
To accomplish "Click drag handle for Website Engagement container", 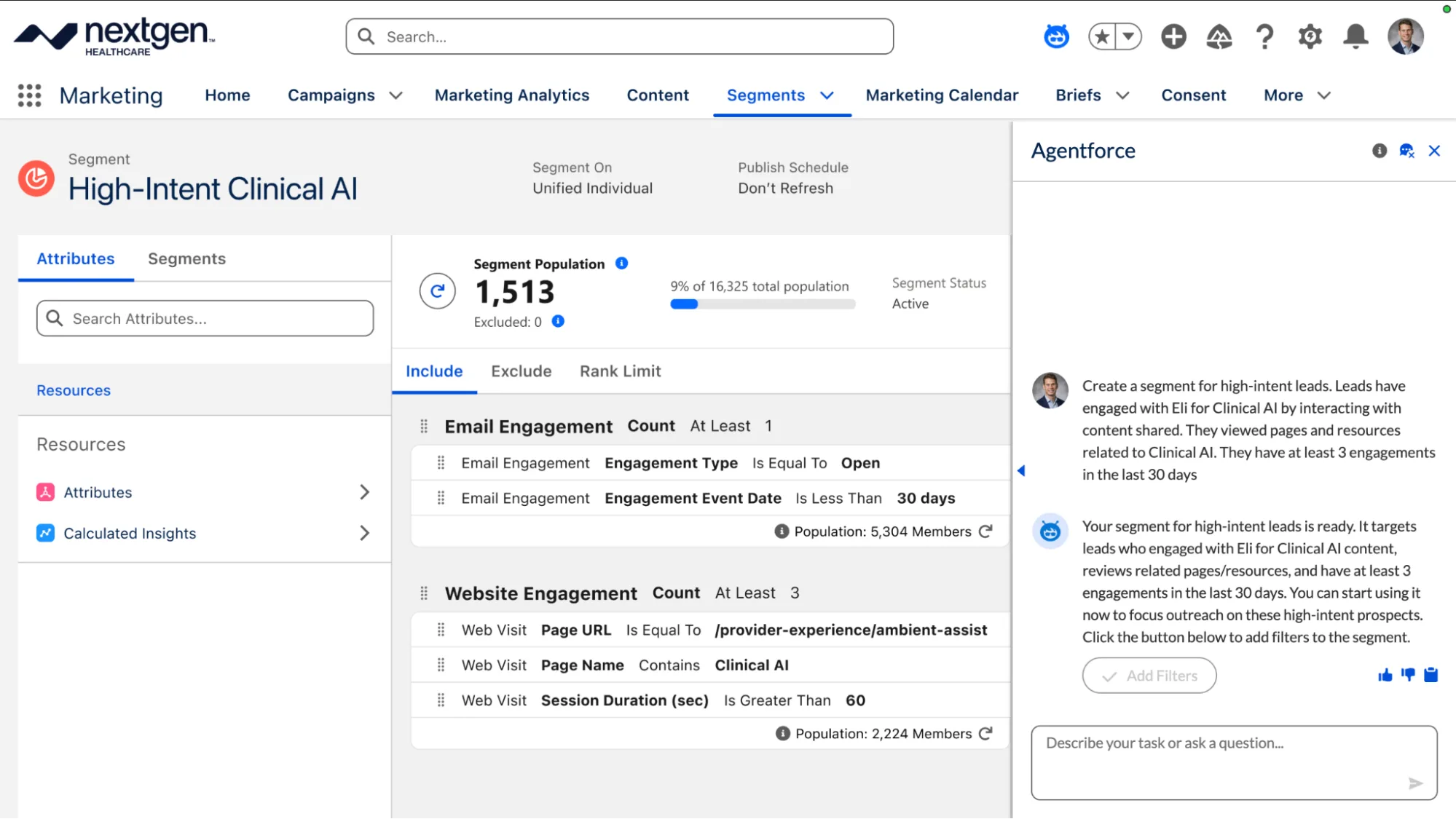I will tap(424, 593).
